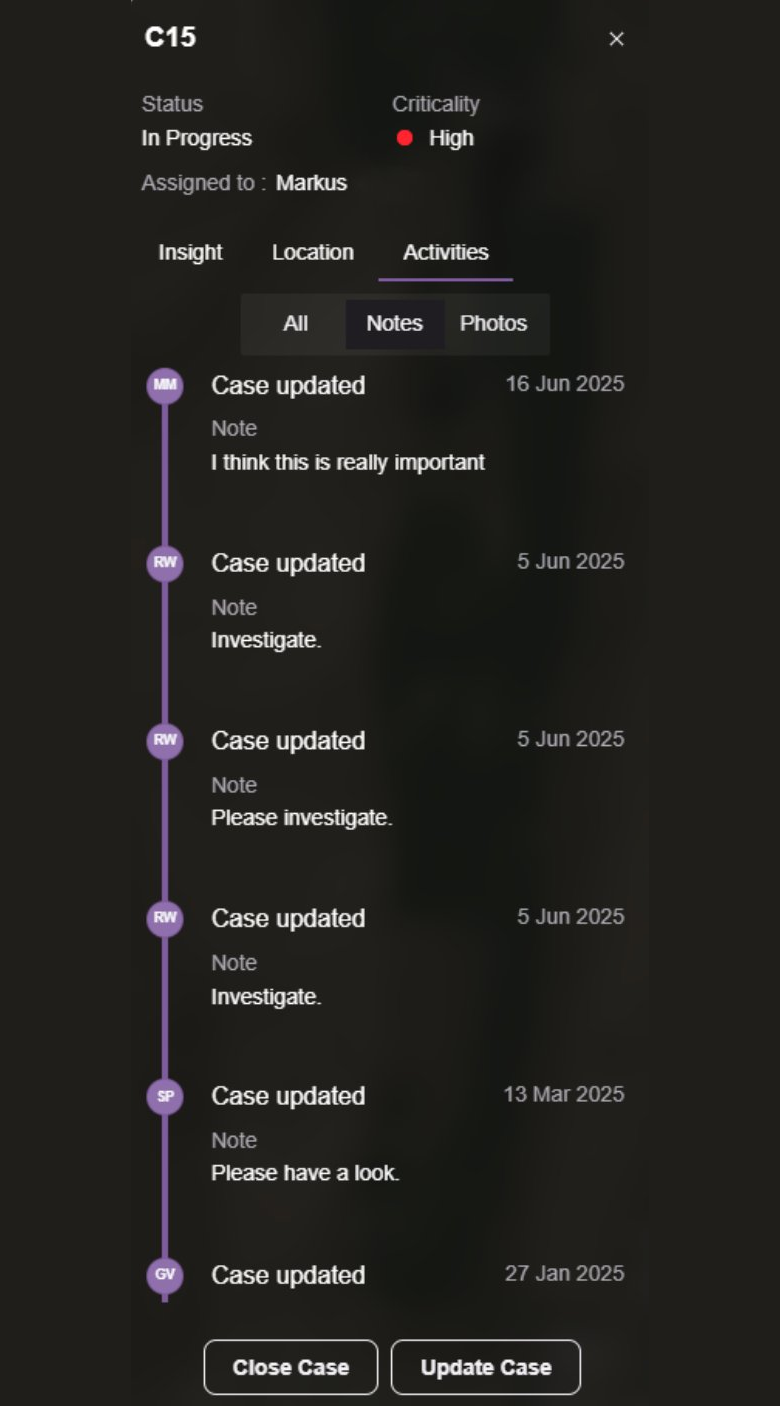Viewport: 780px width, 1406px height.
Task: Click the GV avatar on the timeline
Action: [165, 1275]
